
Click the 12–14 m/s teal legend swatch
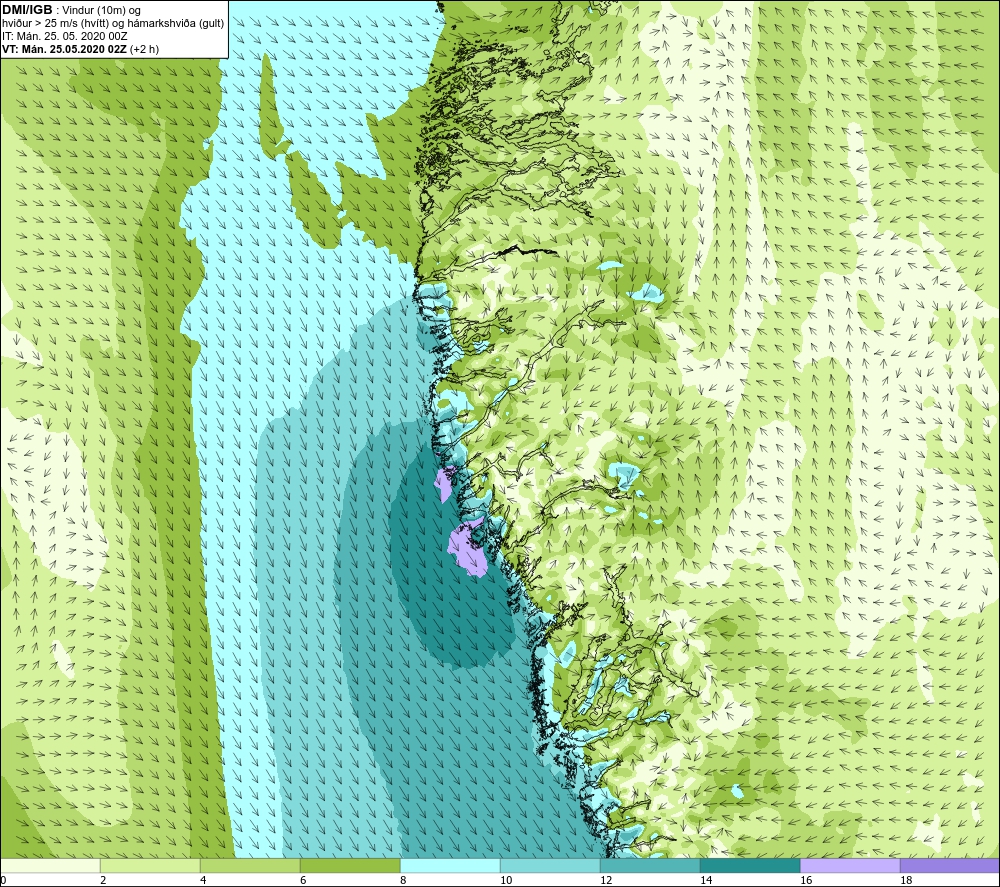(x=650, y=865)
